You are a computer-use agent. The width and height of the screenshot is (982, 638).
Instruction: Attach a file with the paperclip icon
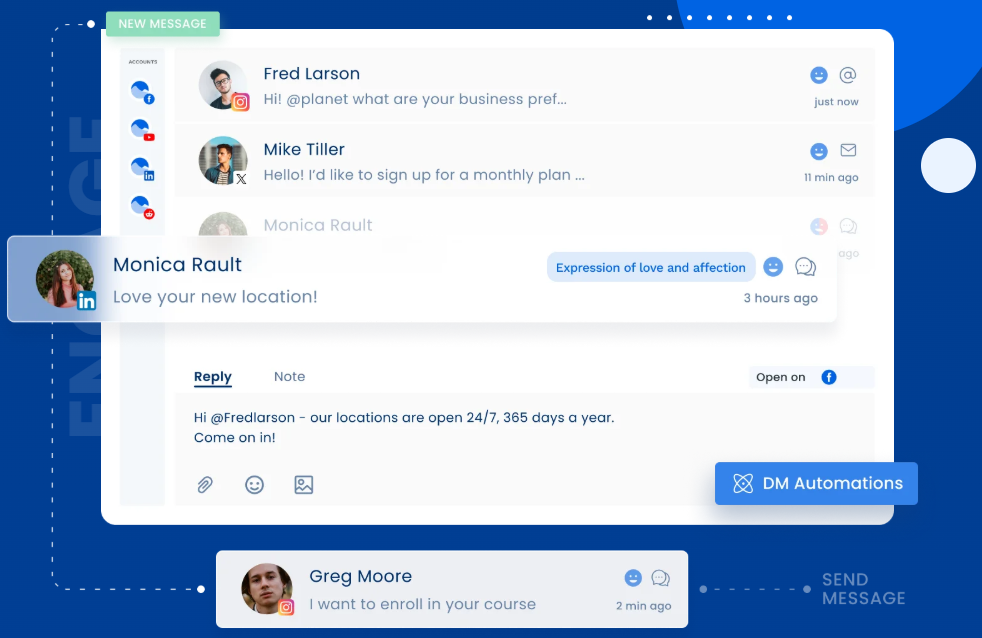(205, 485)
